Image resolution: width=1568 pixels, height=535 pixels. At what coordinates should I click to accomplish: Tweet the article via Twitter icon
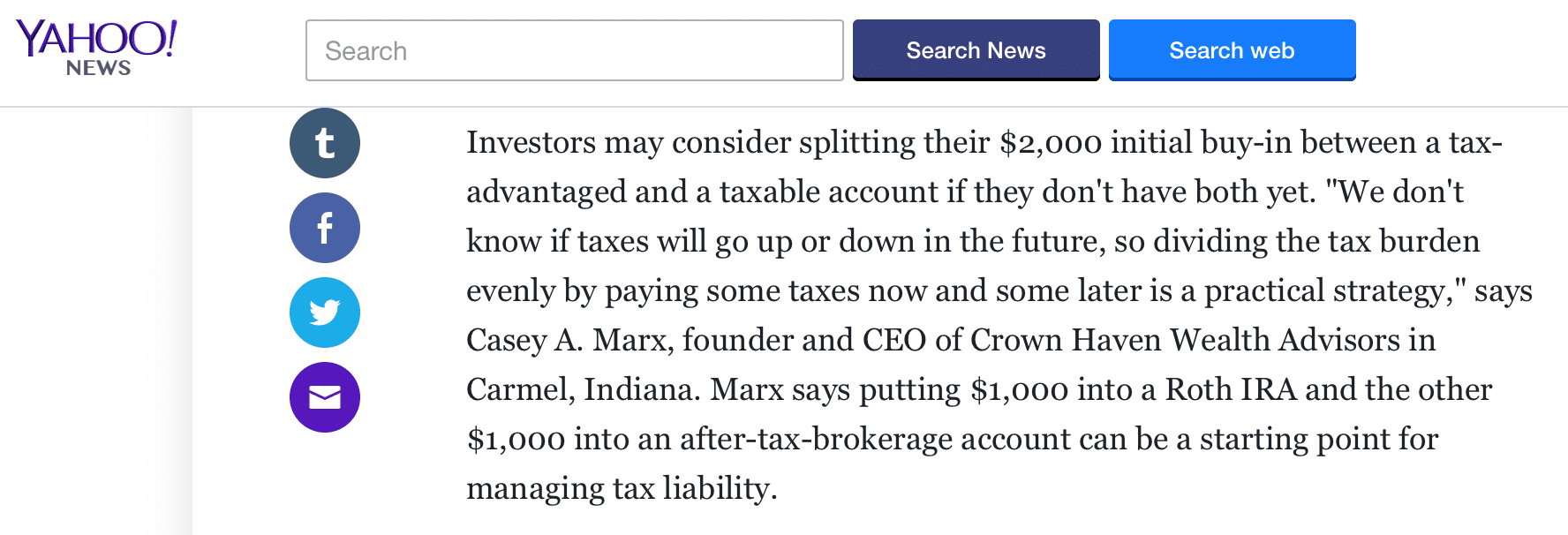click(x=325, y=313)
